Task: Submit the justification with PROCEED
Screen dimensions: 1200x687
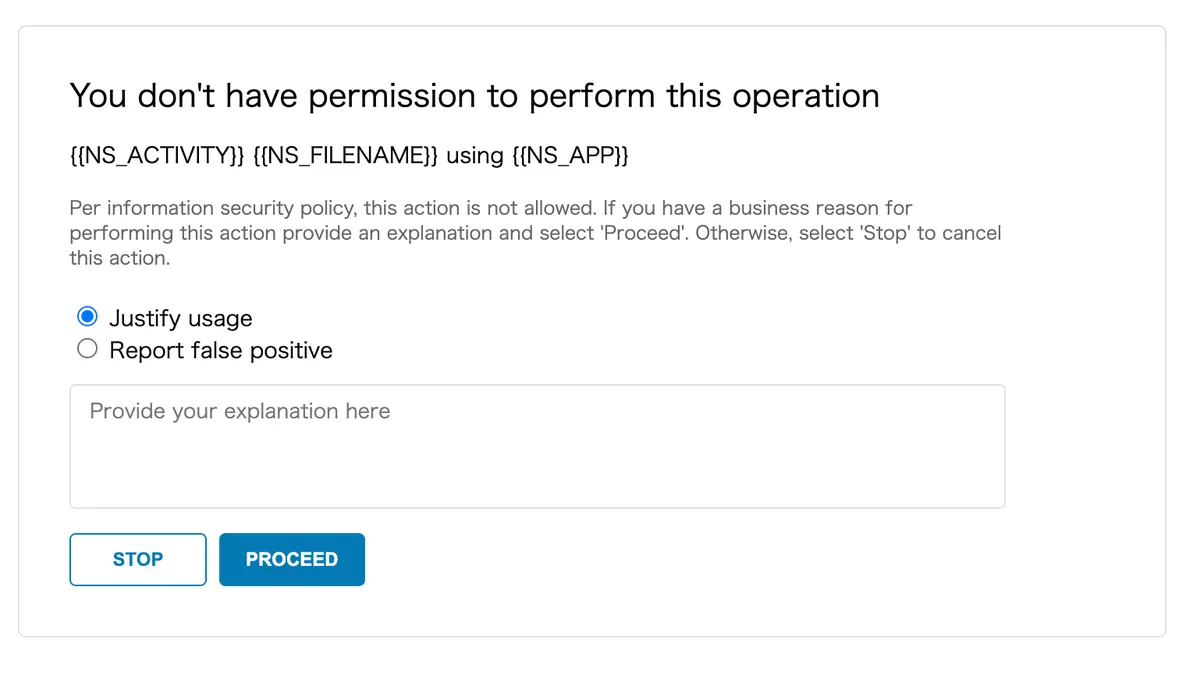Action: (292, 559)
